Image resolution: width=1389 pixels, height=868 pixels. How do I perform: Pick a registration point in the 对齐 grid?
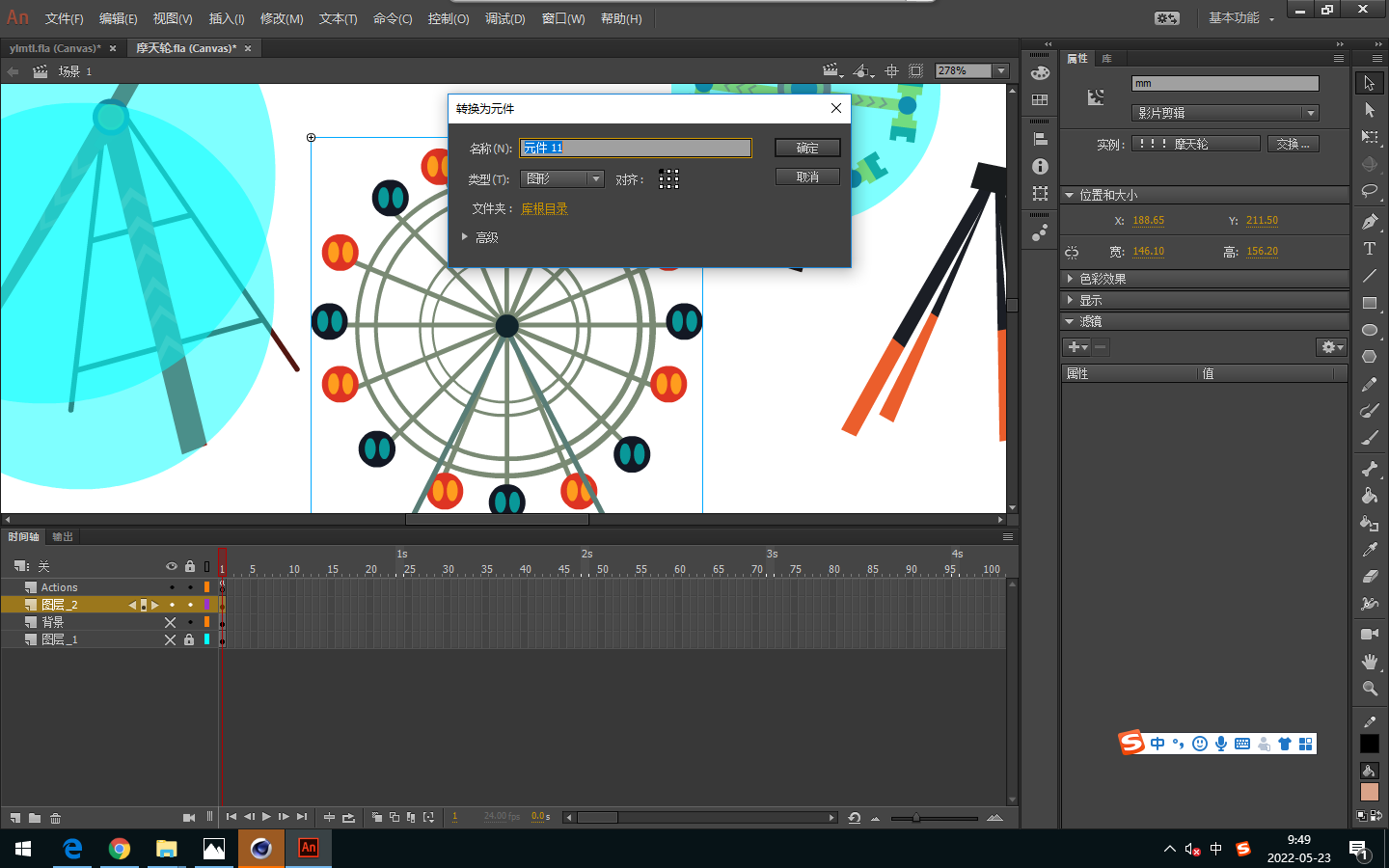(668, 179)
